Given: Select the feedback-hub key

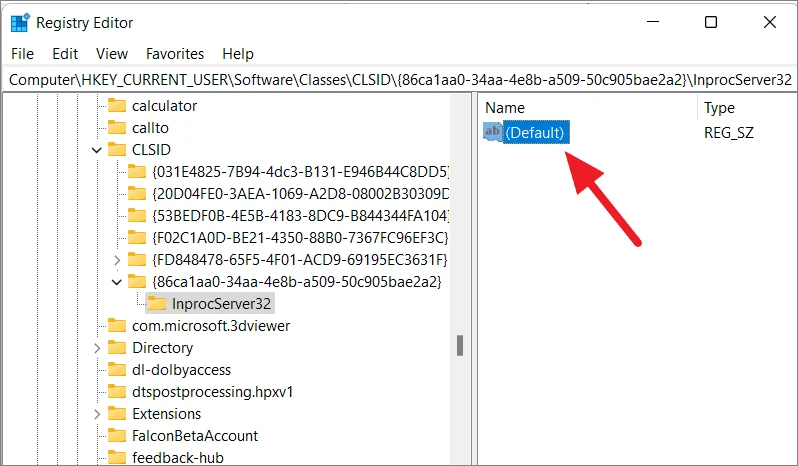Looking at the screenshot, I should [x=178, y=457].
